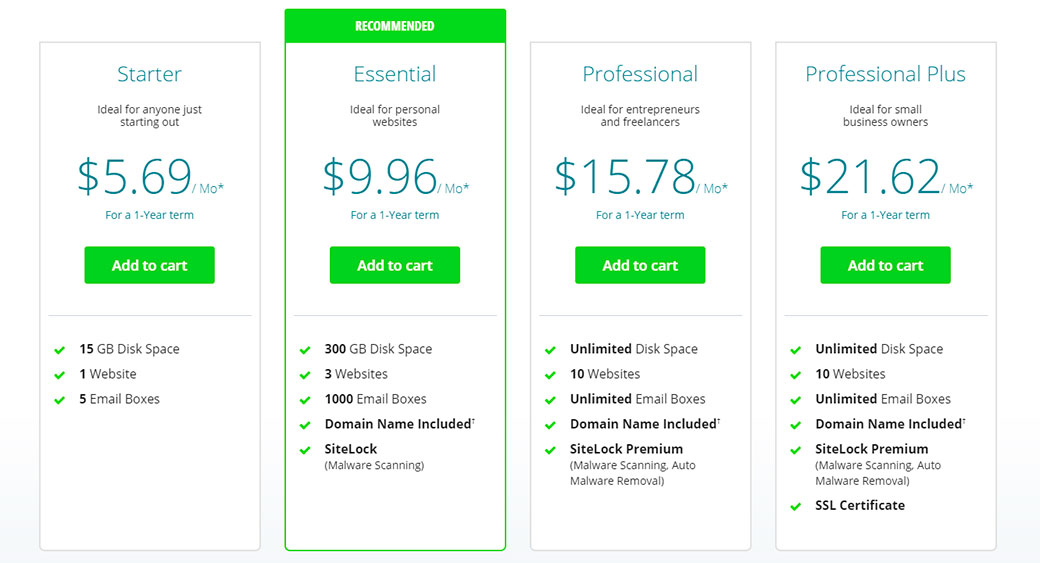Image resolution: width=1040 pixels, height=563 pixels.
Task: Select the Starter plan title
Action: (149, 74)
